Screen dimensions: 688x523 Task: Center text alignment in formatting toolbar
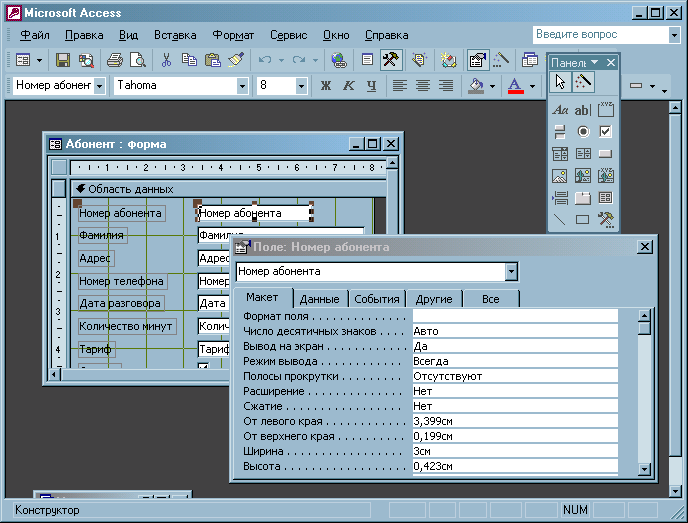tap(423, 86)
